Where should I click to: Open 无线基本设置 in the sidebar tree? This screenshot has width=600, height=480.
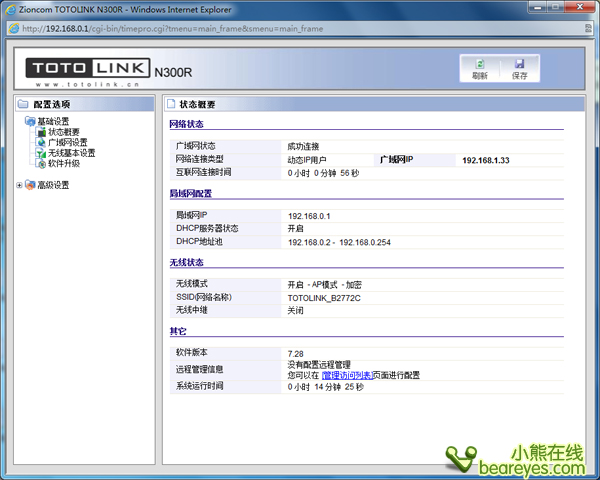tap(72, 153)
